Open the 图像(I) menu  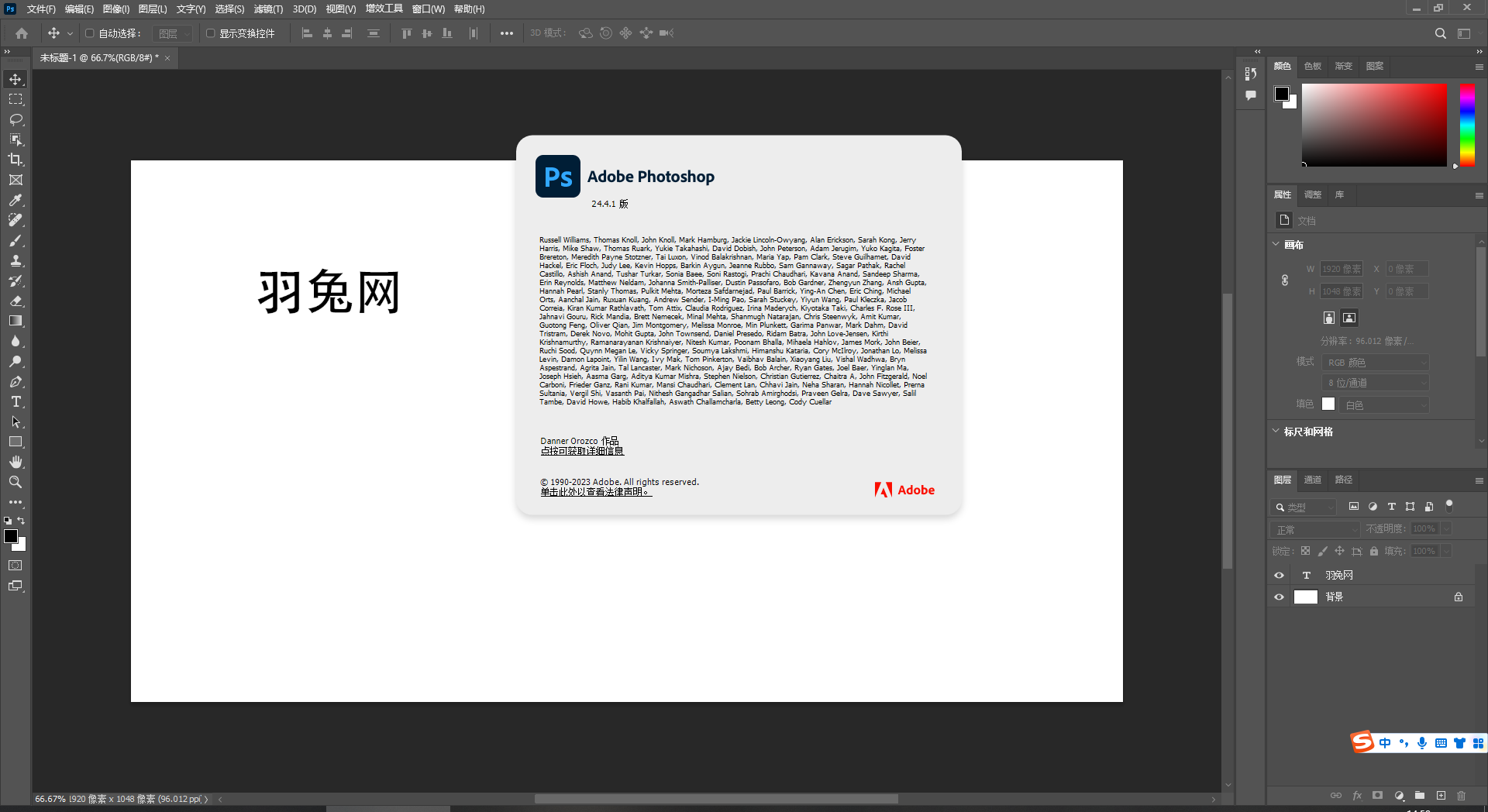pos(116,9)
